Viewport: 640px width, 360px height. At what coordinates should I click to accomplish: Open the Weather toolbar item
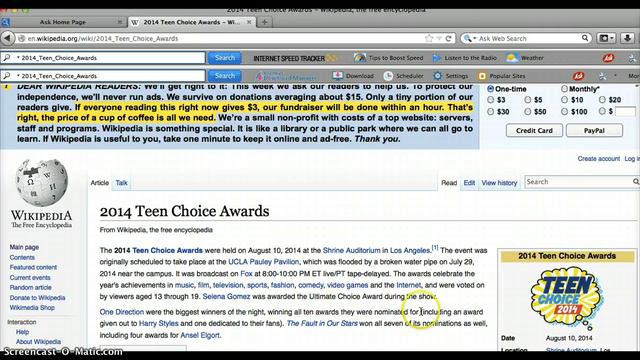pyautogui.click(x=525, y=58)
